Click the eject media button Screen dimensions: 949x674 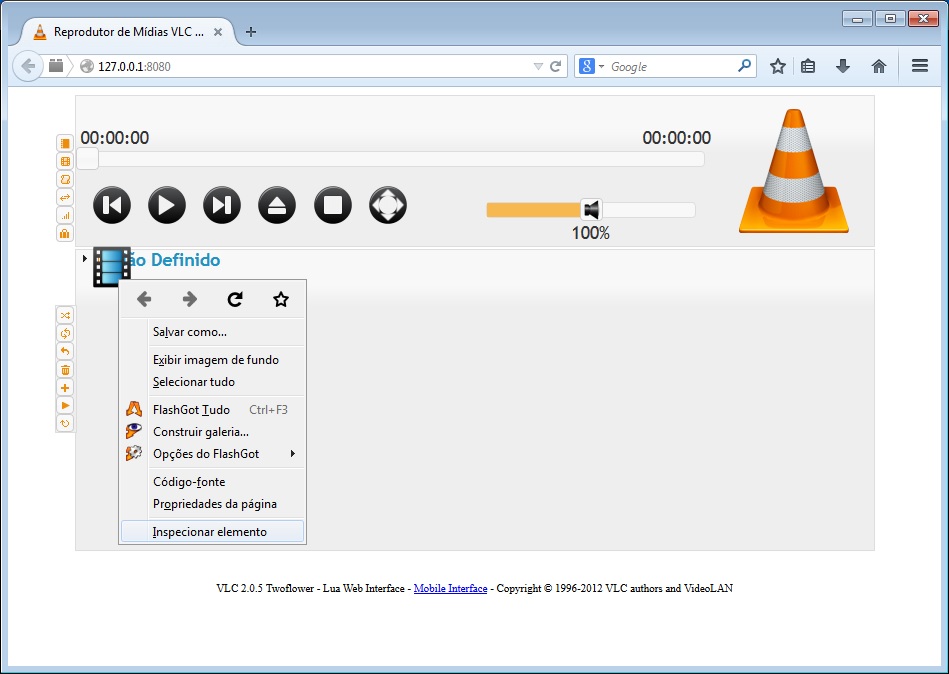click(x=277, y=205)
